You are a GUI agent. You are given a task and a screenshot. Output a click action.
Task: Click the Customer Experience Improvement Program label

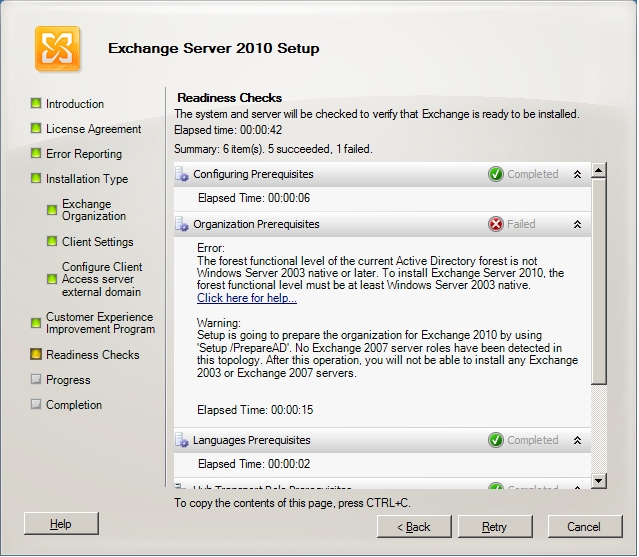tap(101, 323)
